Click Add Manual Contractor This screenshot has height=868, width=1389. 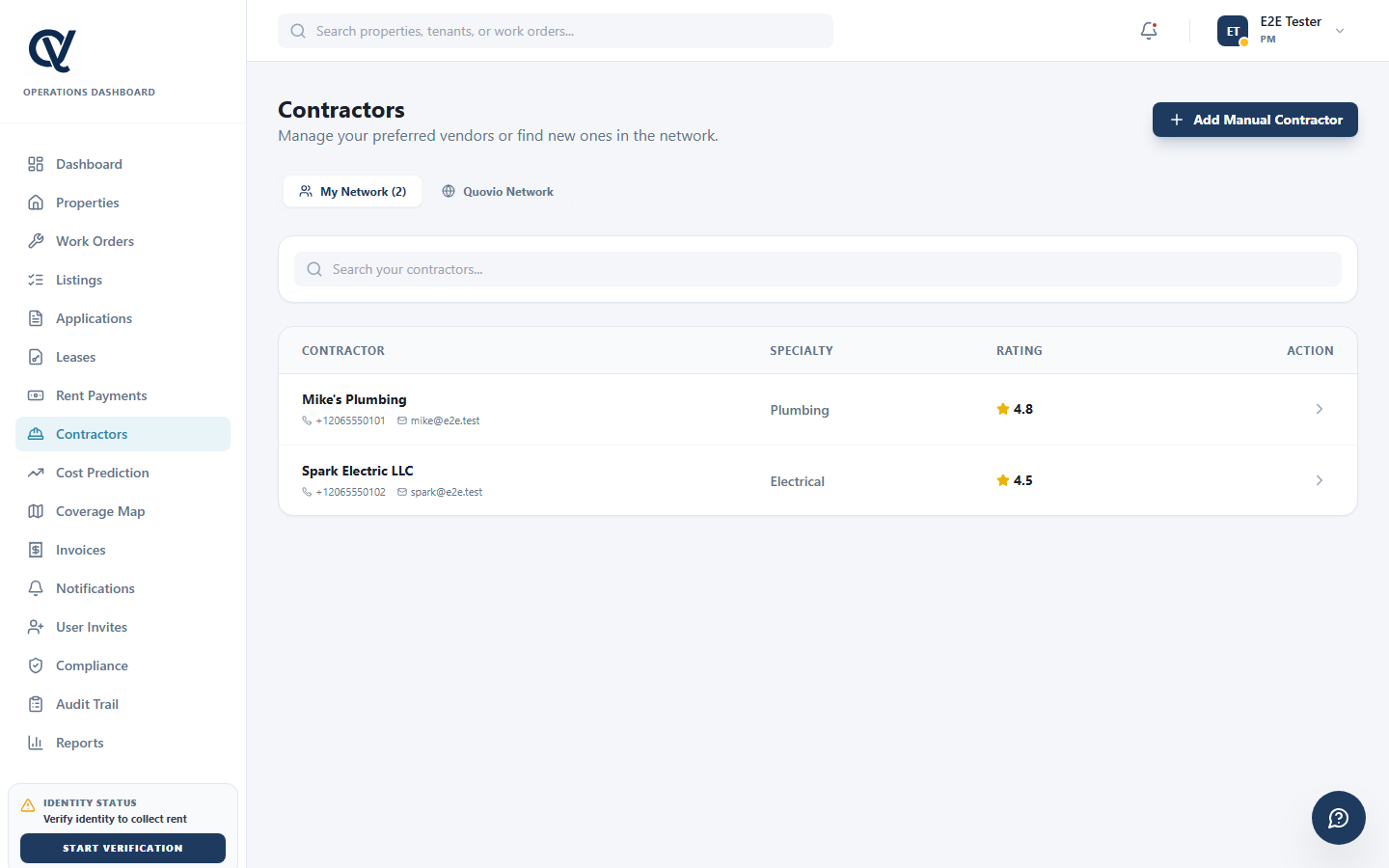click(x=1255, y=120)
